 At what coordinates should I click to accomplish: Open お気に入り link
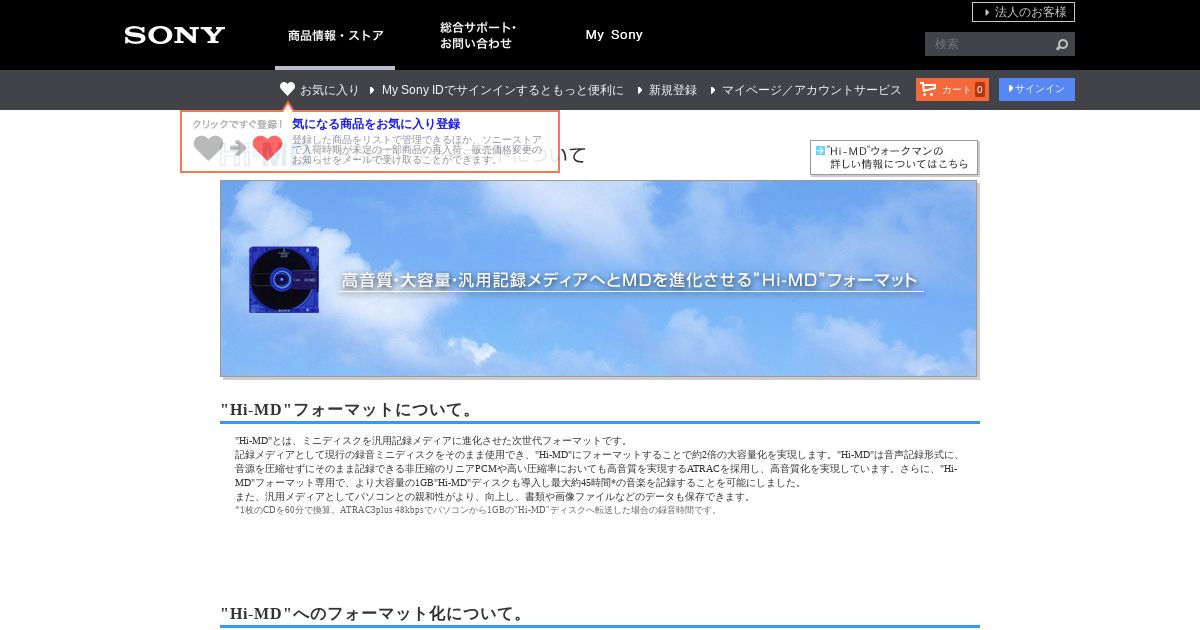tap(329, 90)
